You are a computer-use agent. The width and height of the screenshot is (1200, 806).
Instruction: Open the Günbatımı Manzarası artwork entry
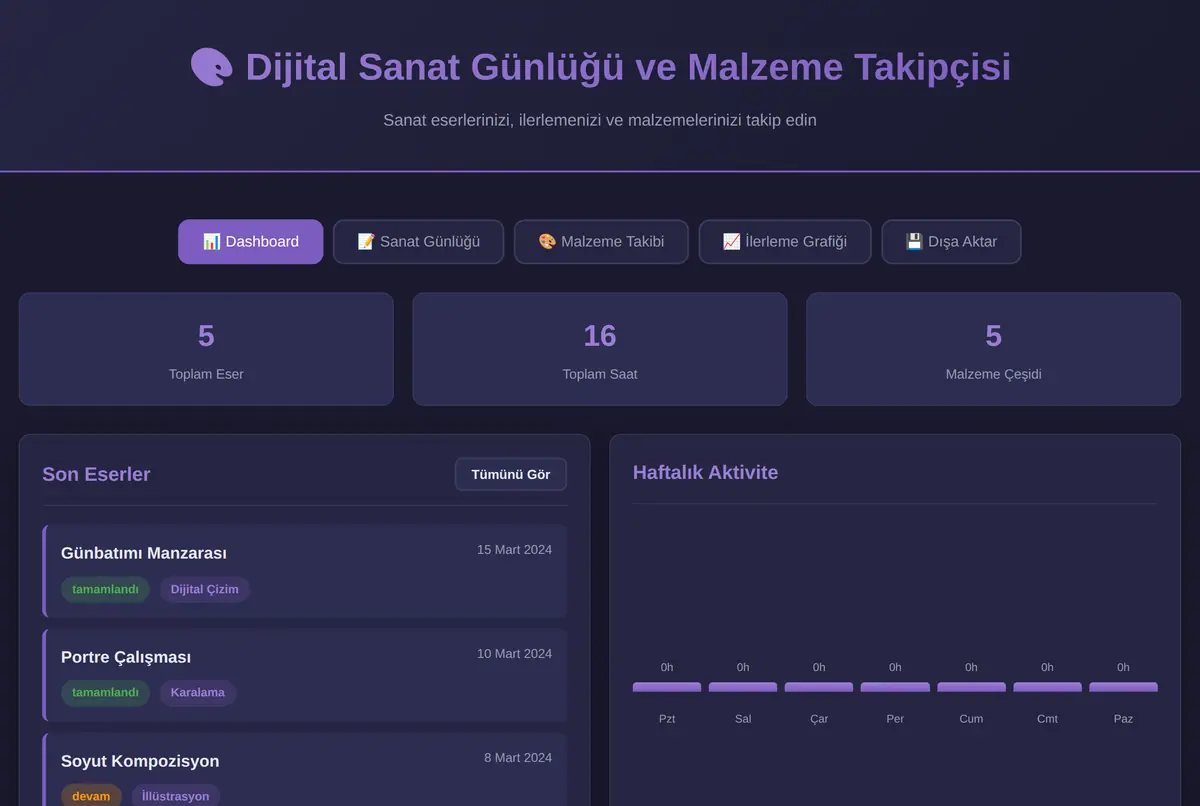[305, 571]
